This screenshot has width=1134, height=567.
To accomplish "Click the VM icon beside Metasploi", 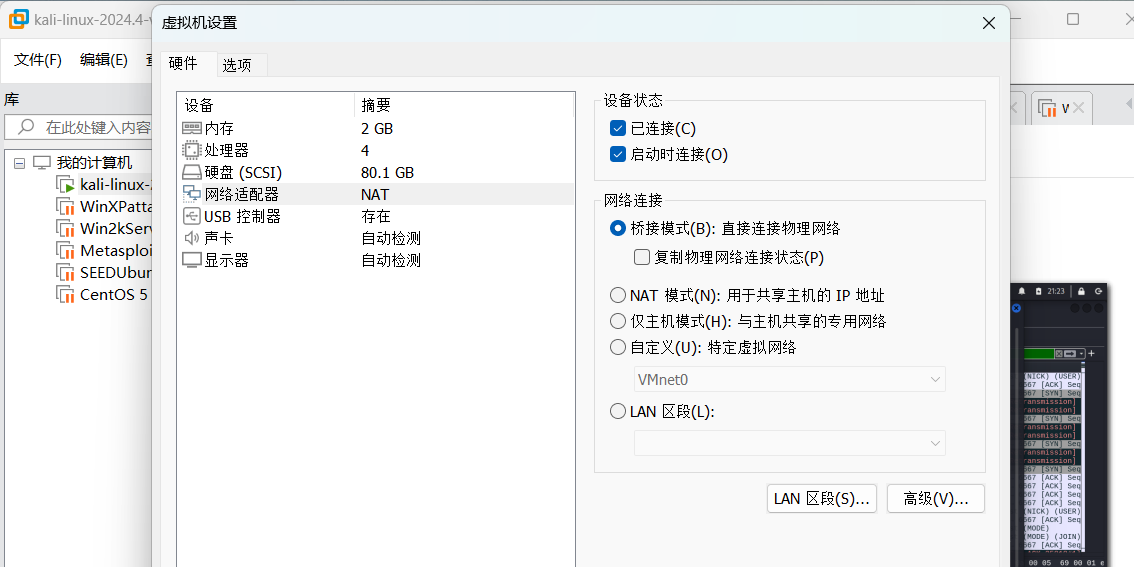I will pyautogui.click(x=66, y=250).
